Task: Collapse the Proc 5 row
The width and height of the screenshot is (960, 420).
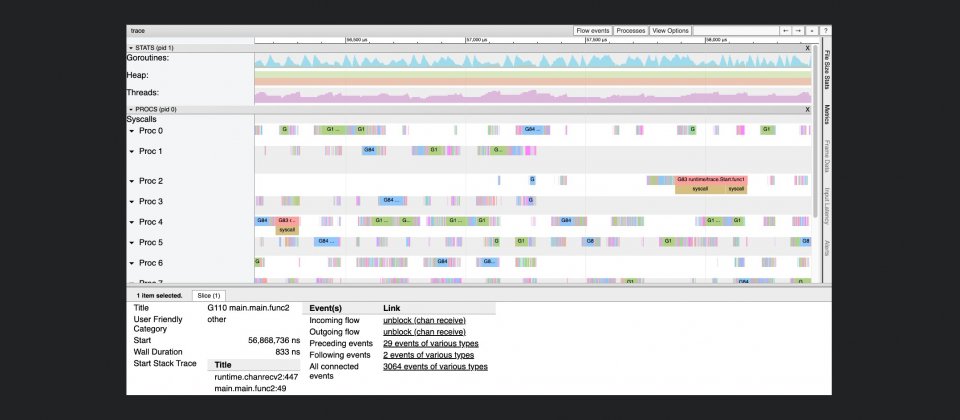Action: coord(132,242)
